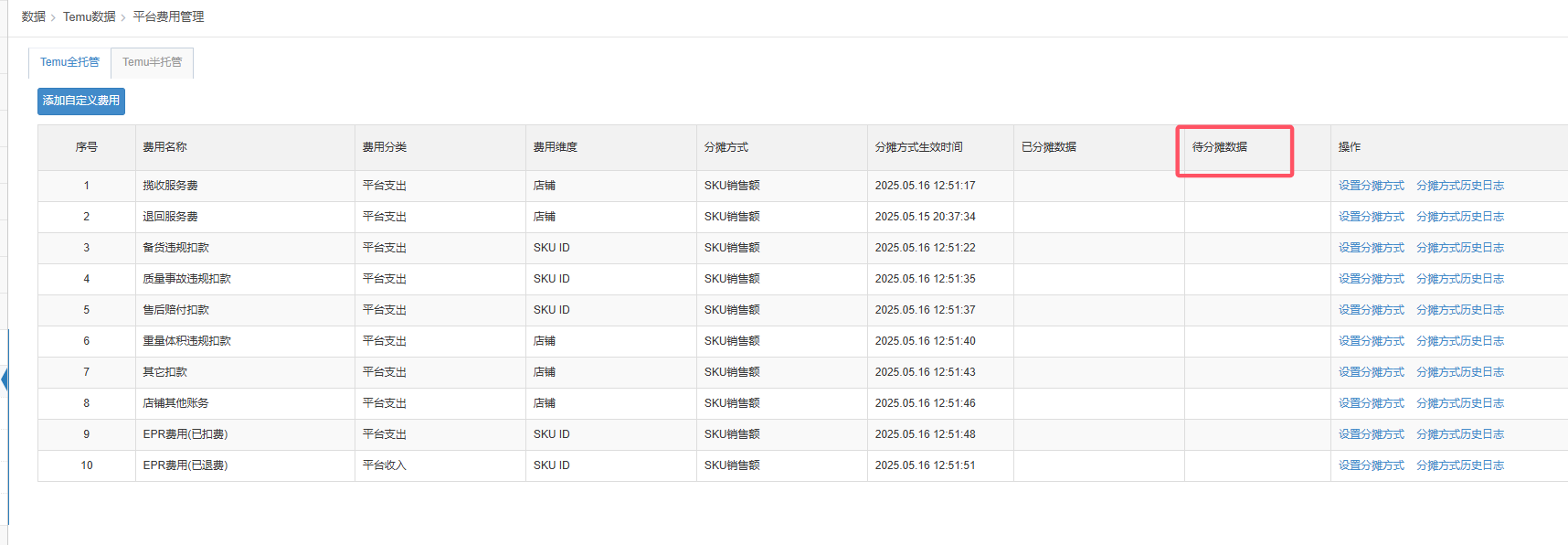This screenshot has width=1568, height=545.
Task: Click the 费用分类 column header
Action: coord(440,147)
